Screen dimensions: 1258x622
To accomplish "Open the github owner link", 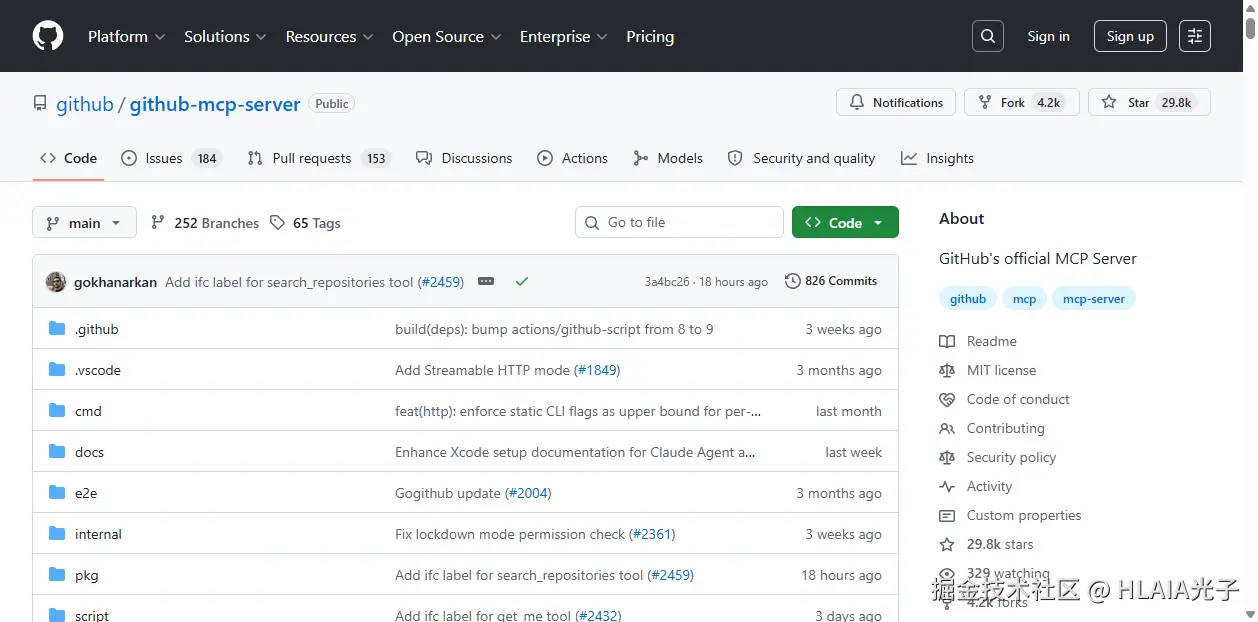I will coord(85,104).
